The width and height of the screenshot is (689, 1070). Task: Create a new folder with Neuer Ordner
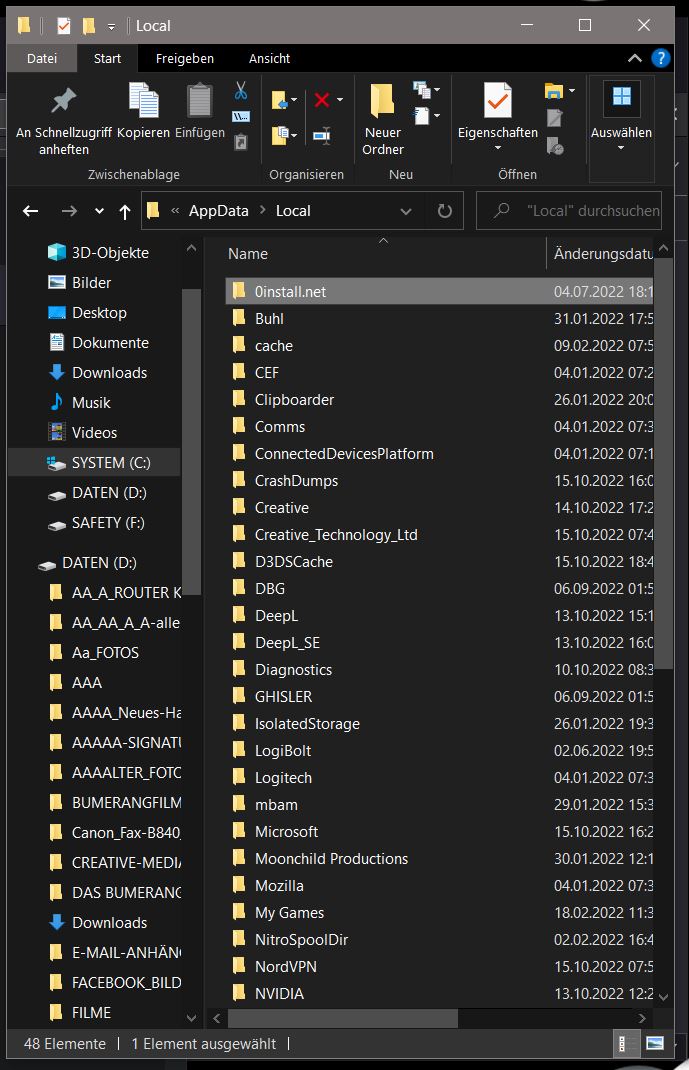point(383,120)
